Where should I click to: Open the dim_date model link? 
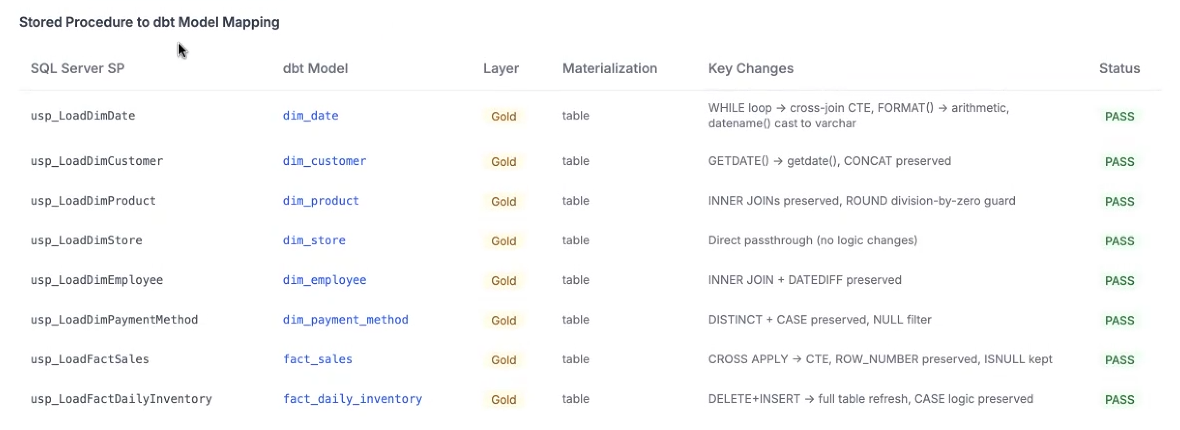[x=310, y=116]
